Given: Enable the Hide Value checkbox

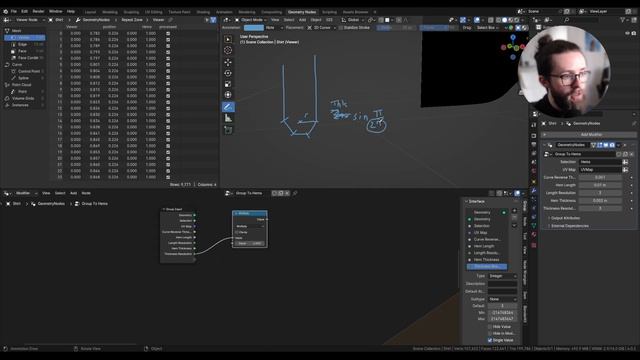Looking at the screenshot, I should tap(490, 327).
